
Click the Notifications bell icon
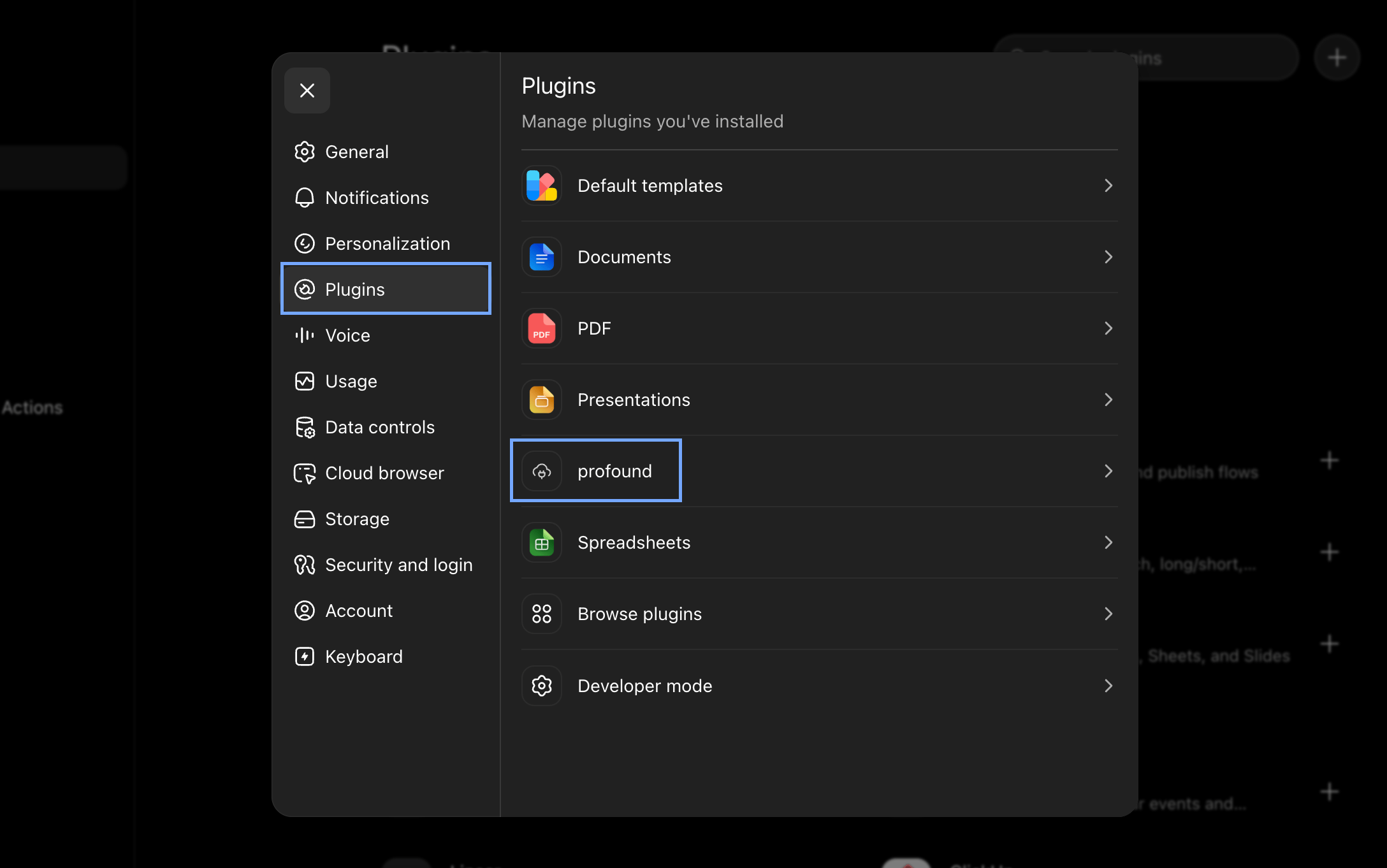click(x=305, y=198)
